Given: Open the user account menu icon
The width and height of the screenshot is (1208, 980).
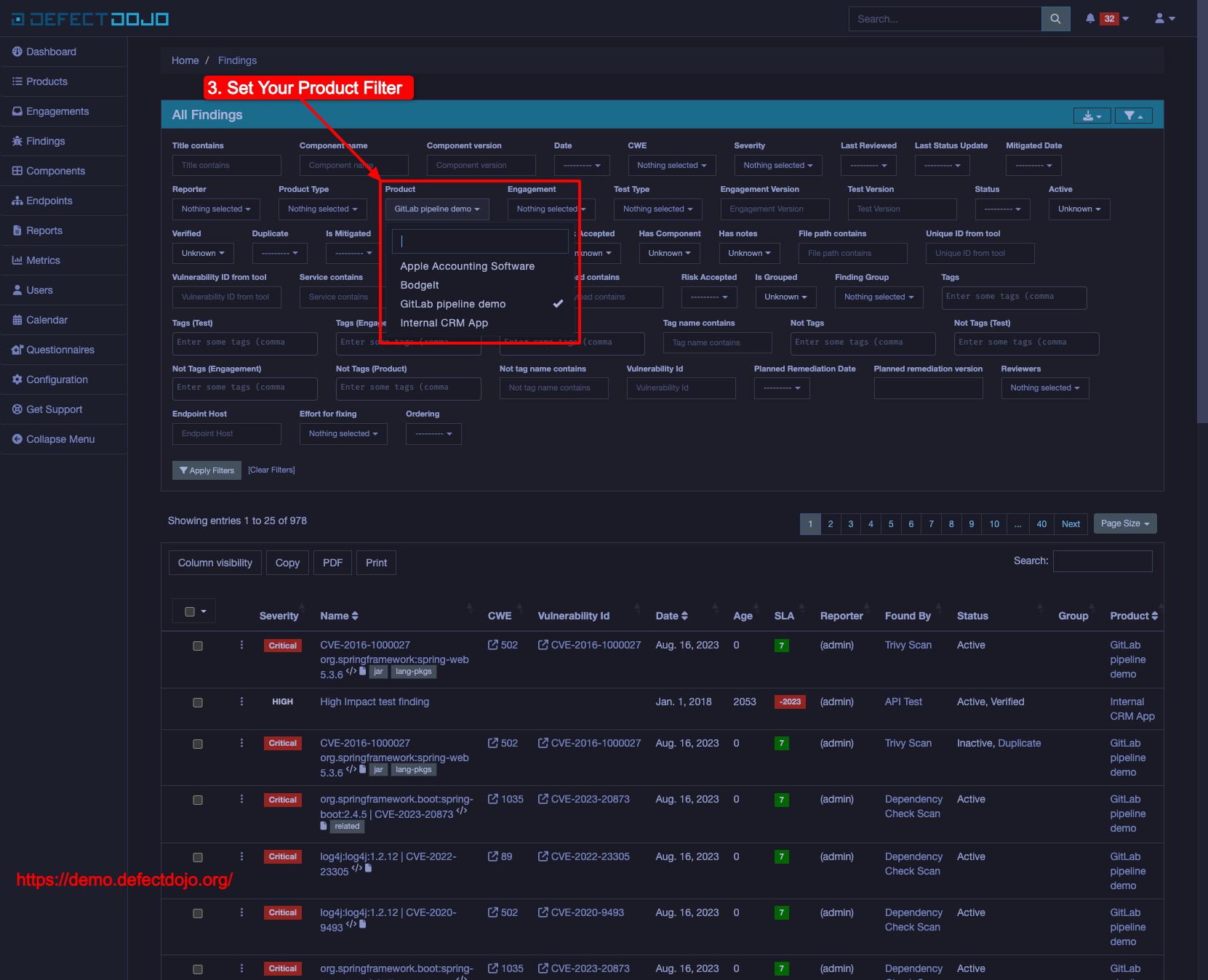Looking at the screenshot, I should [x=1165, y=19].
